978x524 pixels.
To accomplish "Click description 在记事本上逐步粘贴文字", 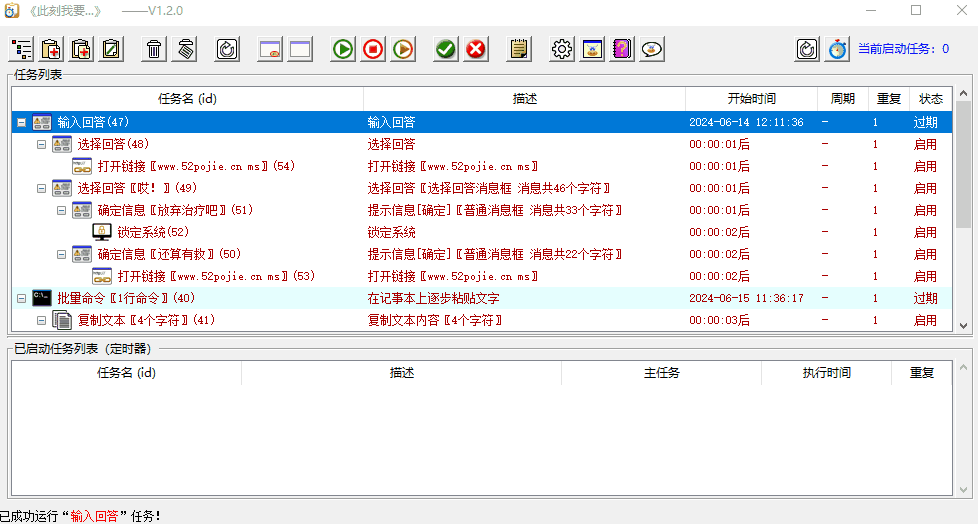I will (x=433, y=298).
